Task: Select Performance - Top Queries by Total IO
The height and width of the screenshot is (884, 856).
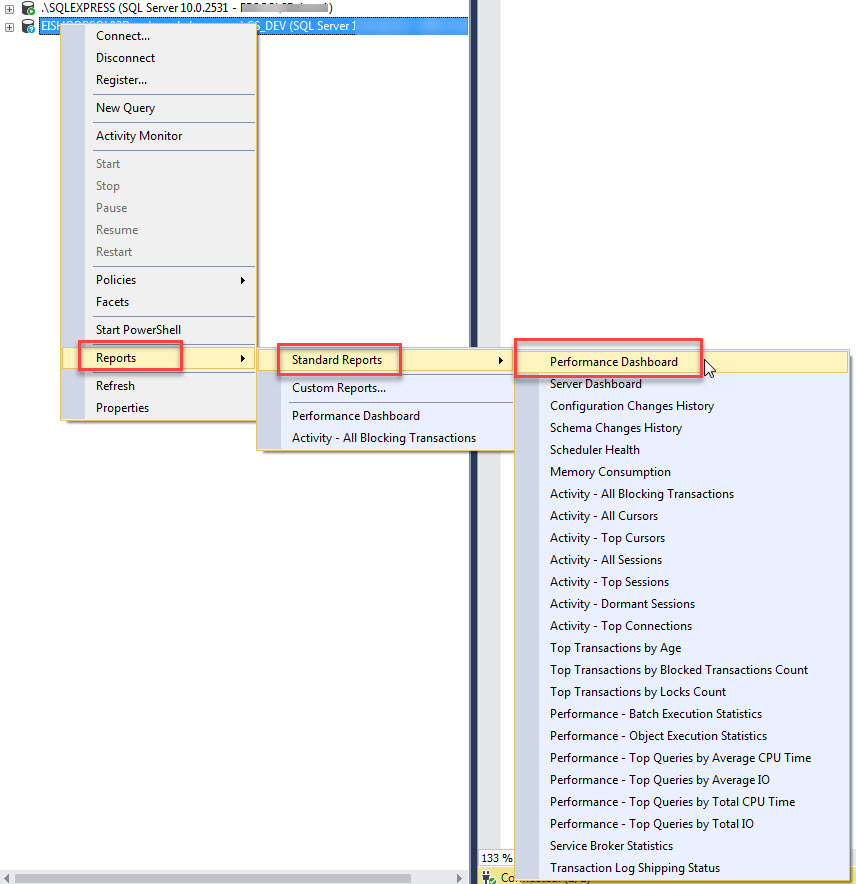Action: coord(652,824)
